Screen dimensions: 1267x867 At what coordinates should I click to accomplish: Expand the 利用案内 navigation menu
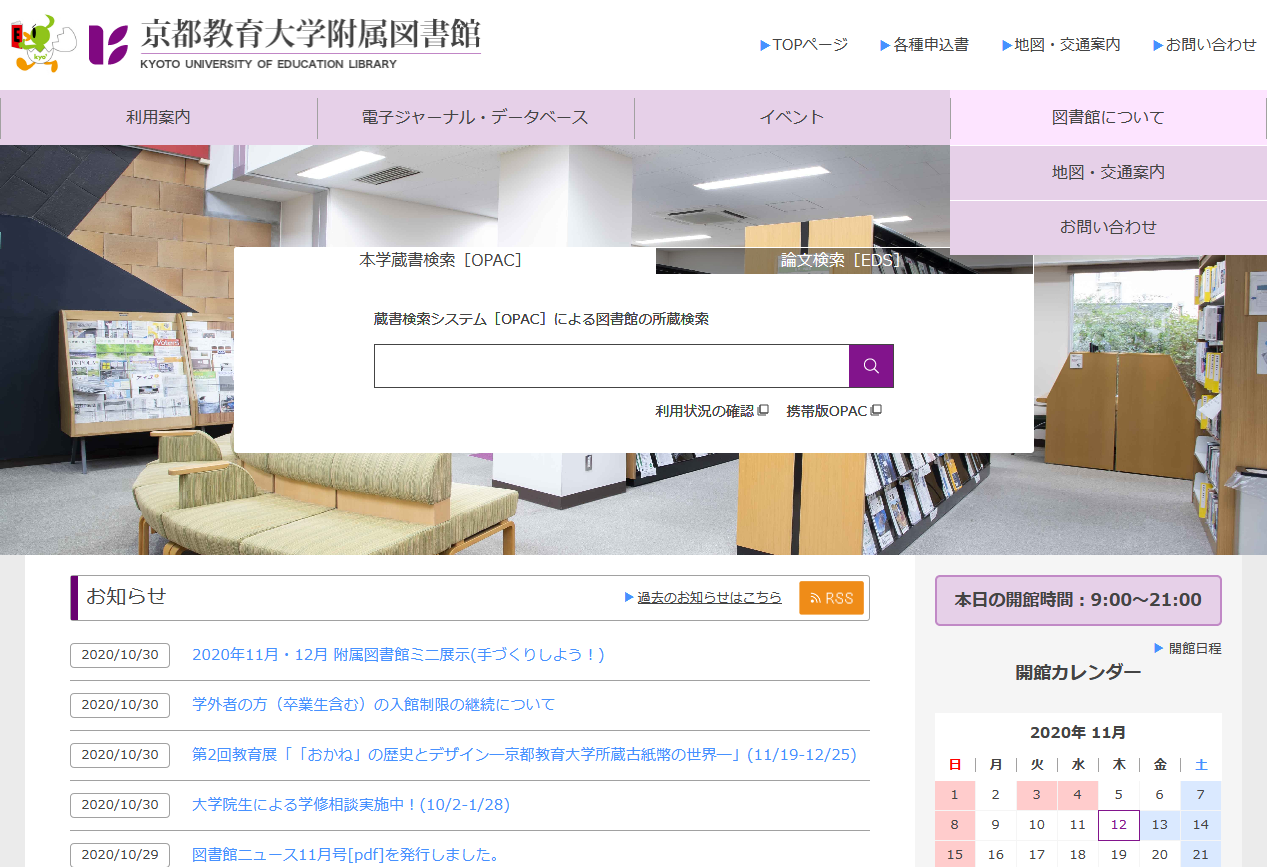point(158,118)
